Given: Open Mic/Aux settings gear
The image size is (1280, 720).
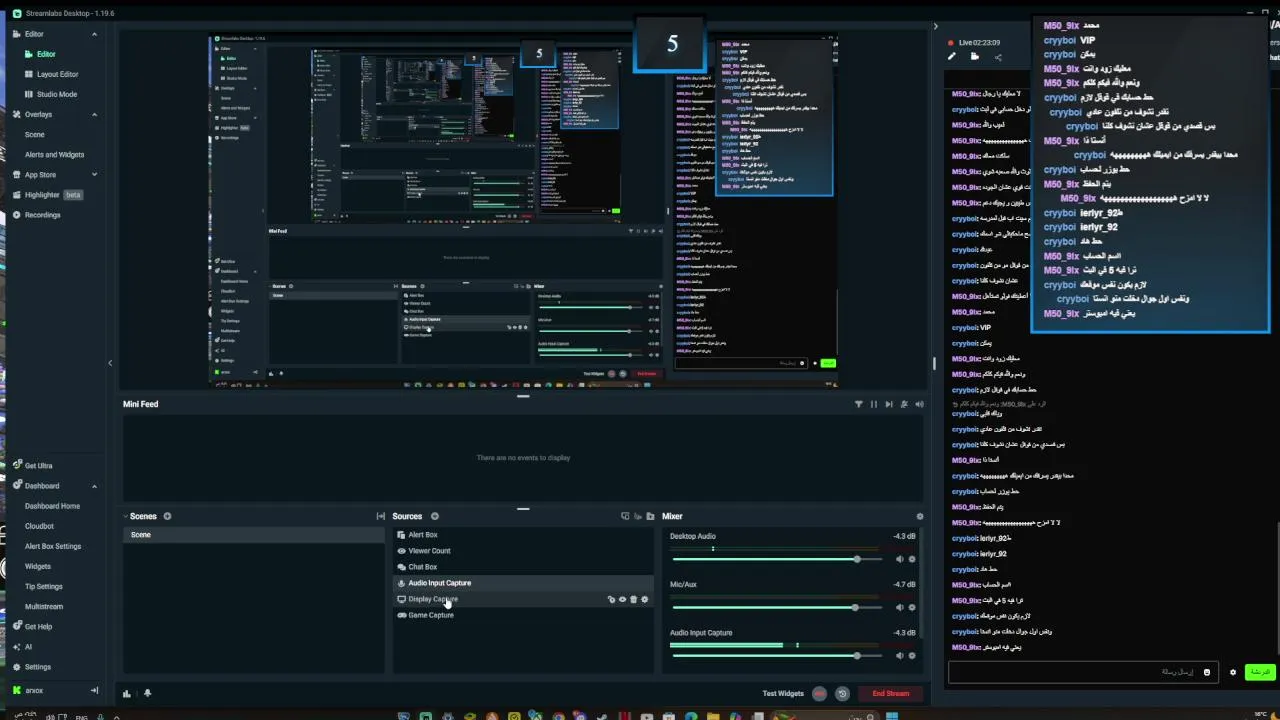Looking at the screenshot, I should [x=911, y=607].
